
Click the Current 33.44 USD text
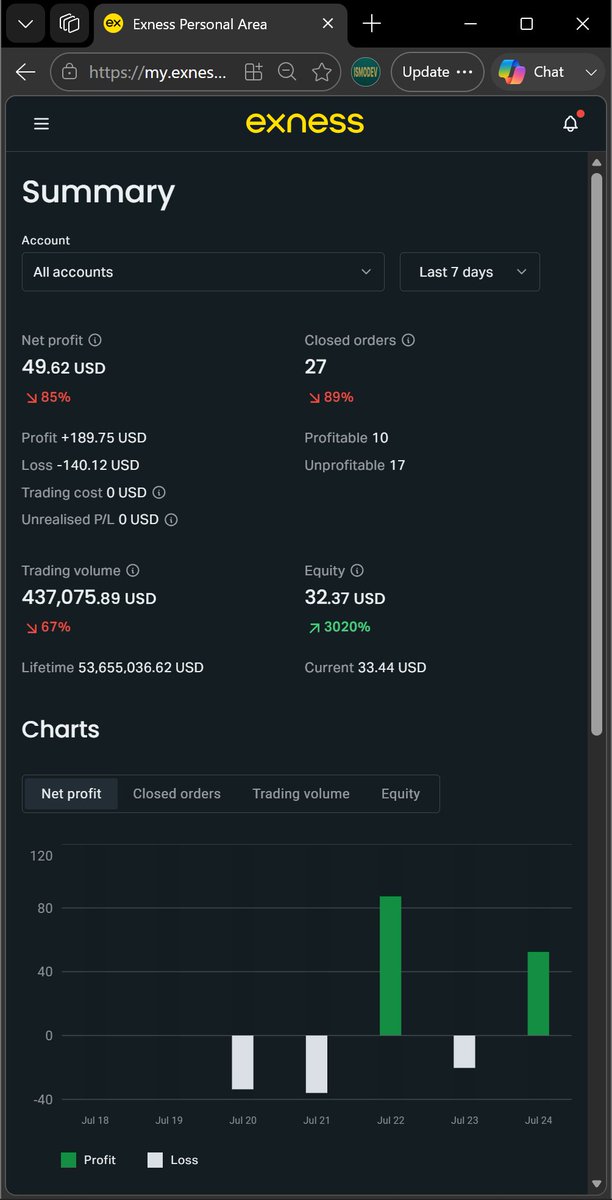(366, 667)
